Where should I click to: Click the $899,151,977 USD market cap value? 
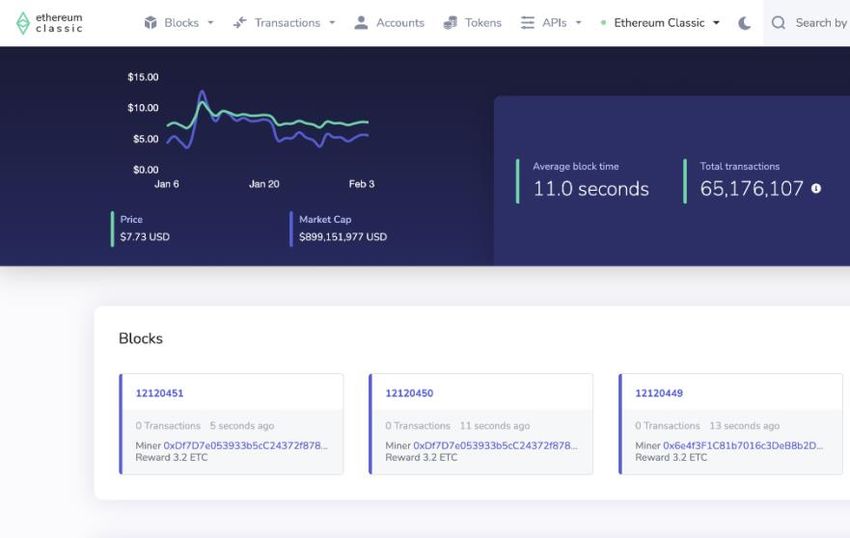tap(343, 237)
